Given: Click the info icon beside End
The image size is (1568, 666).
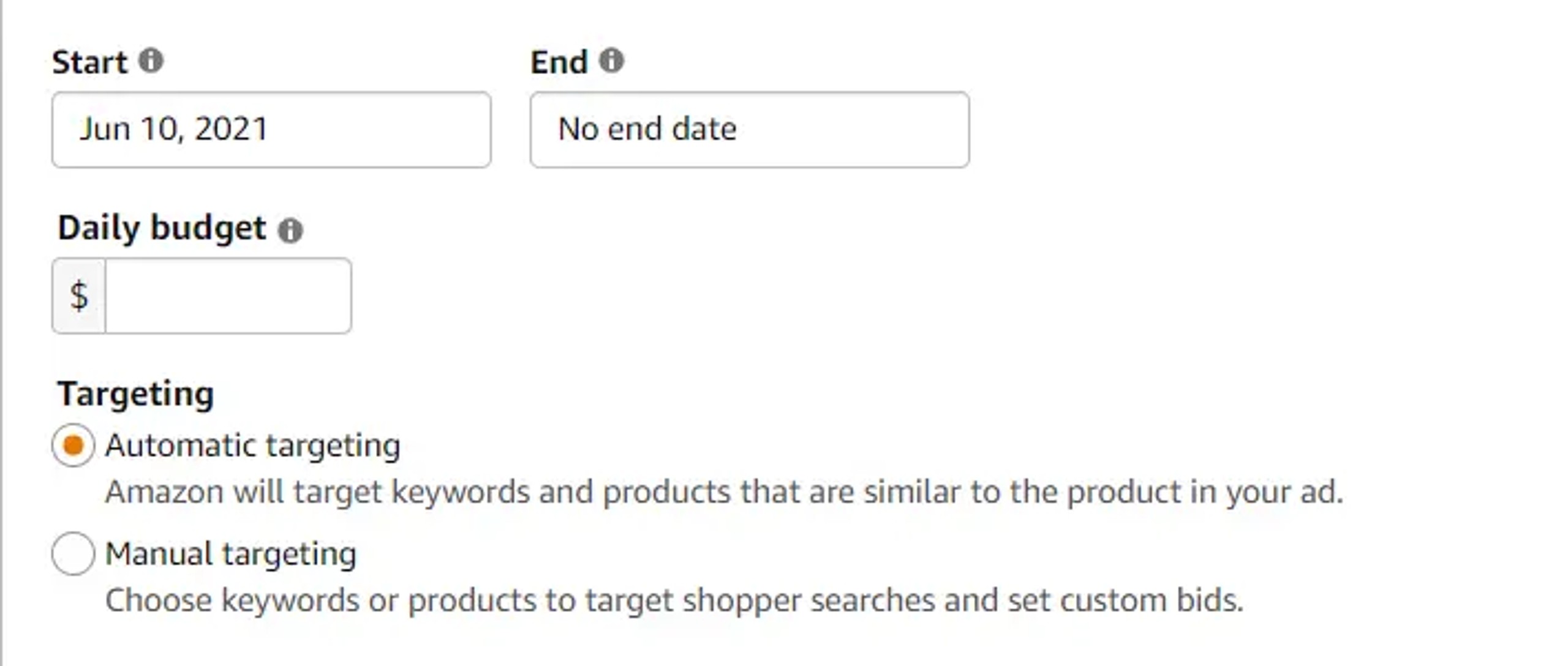Looking at the screenshot, I should click(611, 61).
